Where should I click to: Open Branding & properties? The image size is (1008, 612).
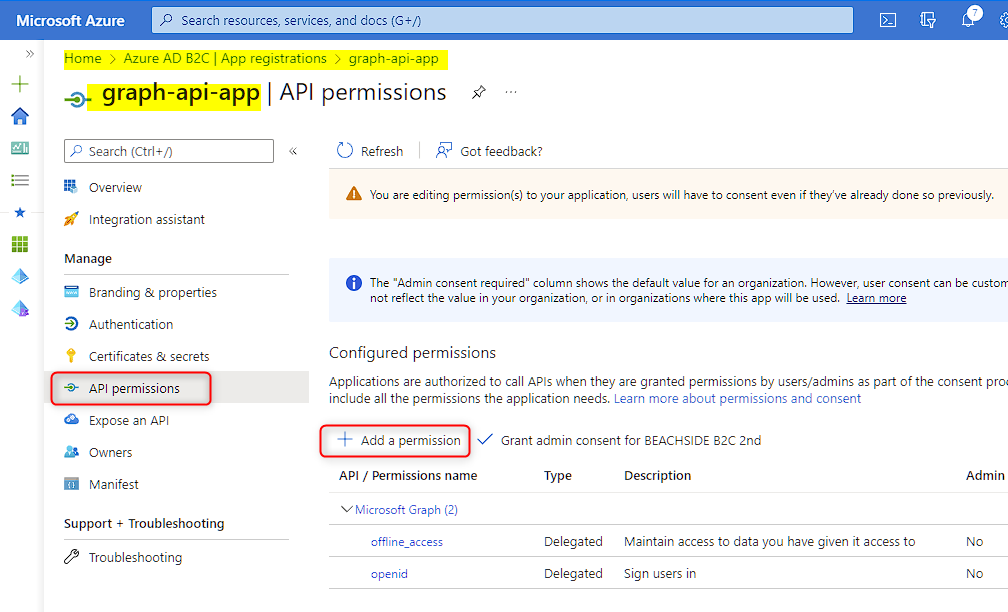pyautogui.click(x=152, y=292)
